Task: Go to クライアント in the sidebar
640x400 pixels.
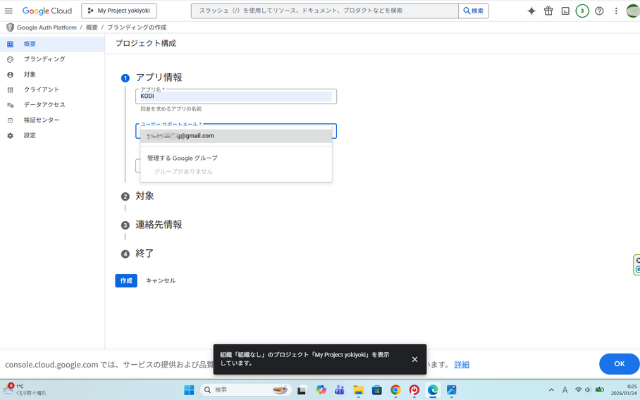Action: (x=41, y=89)
